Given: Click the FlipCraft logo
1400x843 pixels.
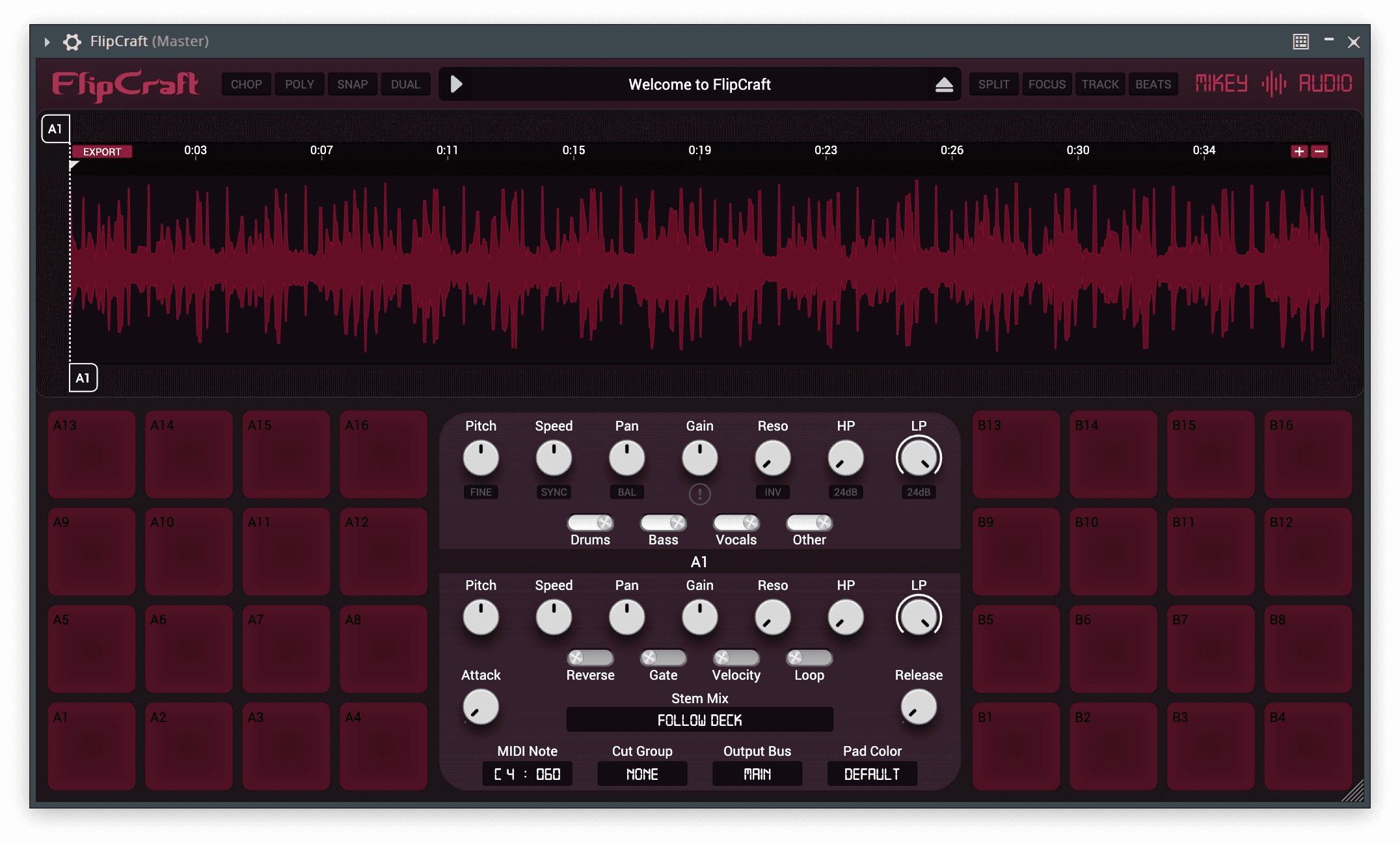Looking at the screenshot, I should click(x=126, y=85).
